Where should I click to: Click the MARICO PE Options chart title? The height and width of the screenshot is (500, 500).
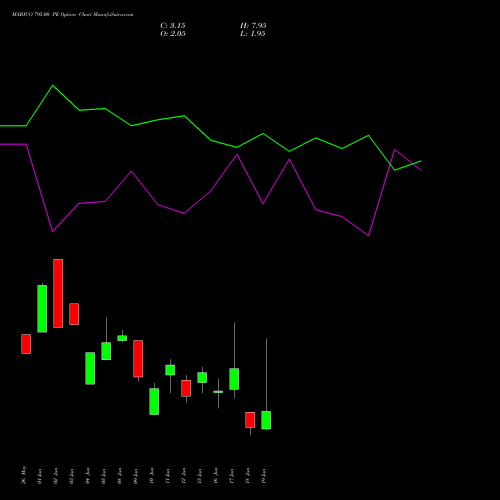click(x=72, y=15)
